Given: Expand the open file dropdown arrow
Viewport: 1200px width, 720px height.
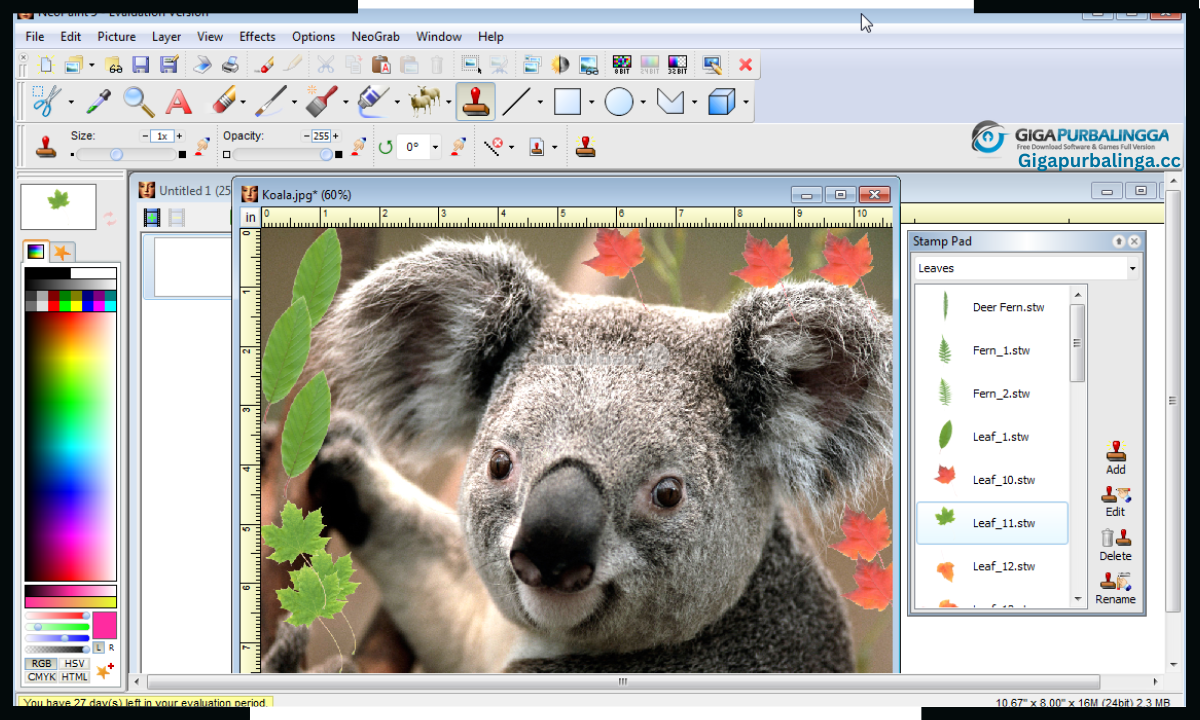Looking at the screenshot, I should point(91,66).
